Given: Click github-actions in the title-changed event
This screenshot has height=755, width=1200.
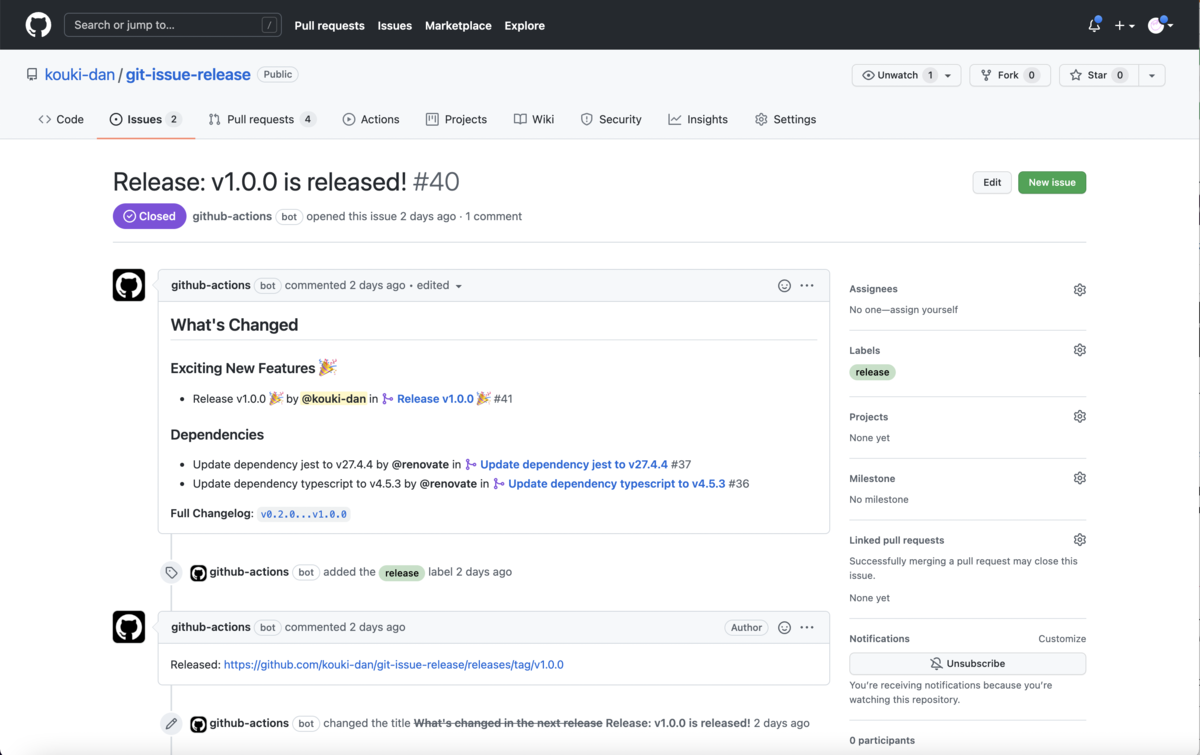Looking at the screenshot, I should [x=249, y=723].
